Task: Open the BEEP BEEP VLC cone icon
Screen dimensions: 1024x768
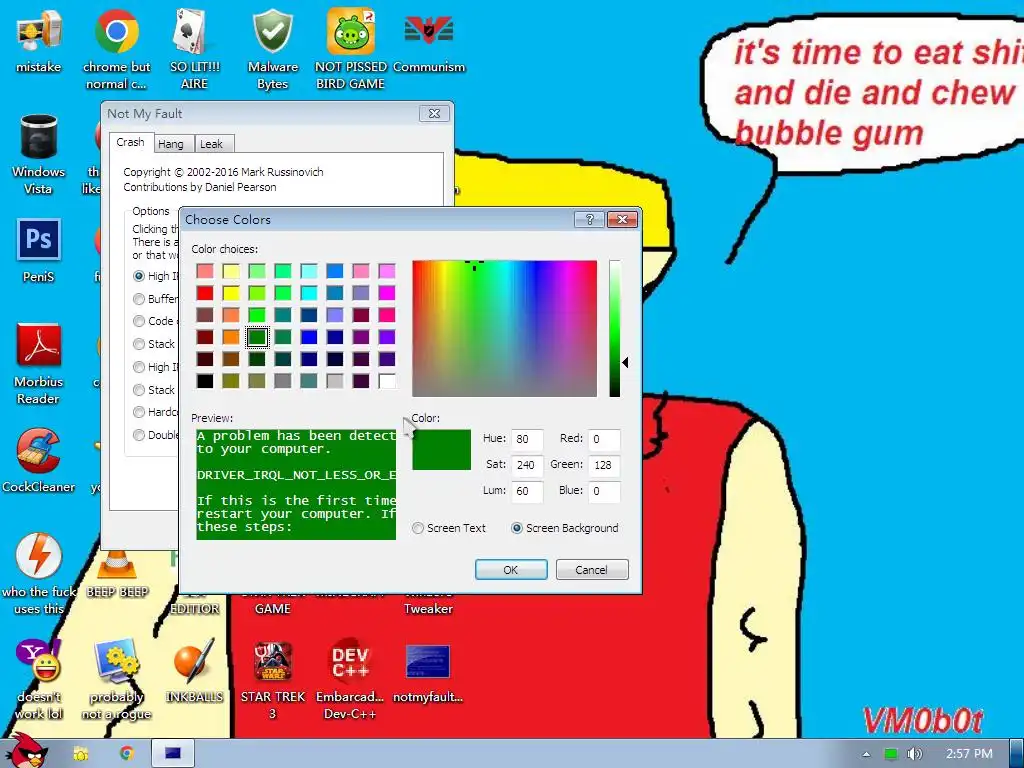Action: tap(117, 574)
